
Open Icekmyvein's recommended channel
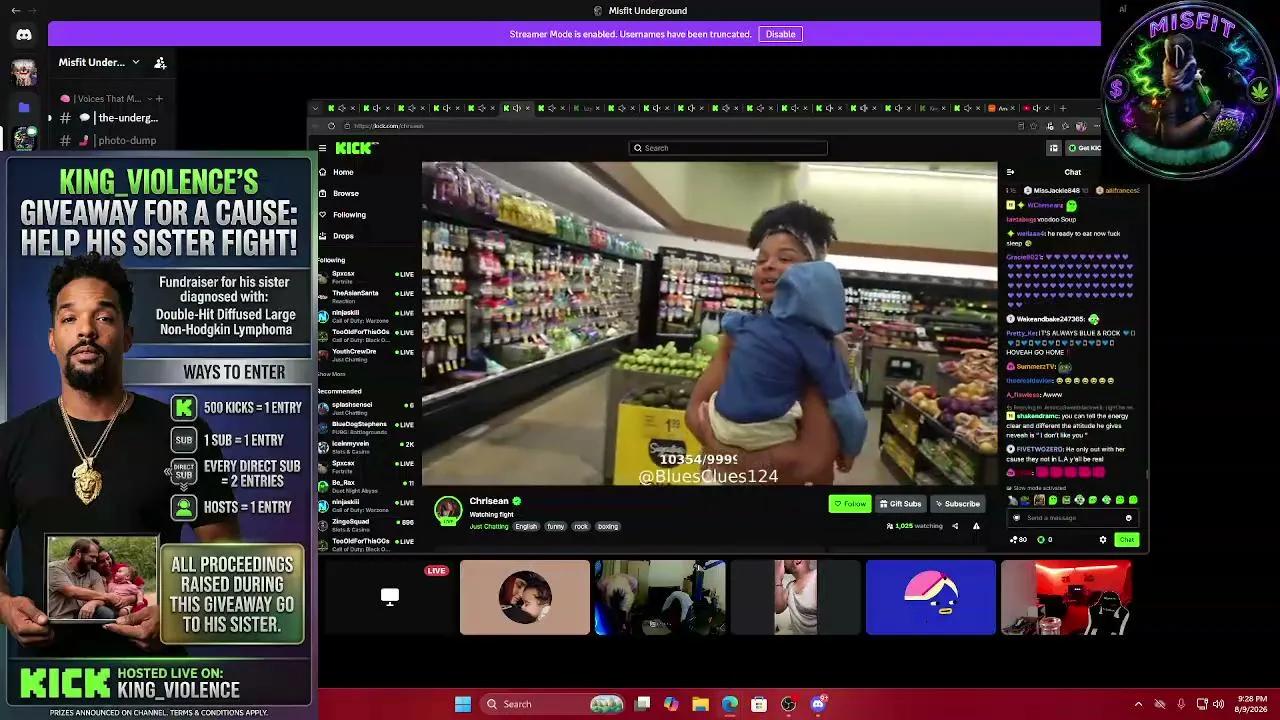point(366,446)
